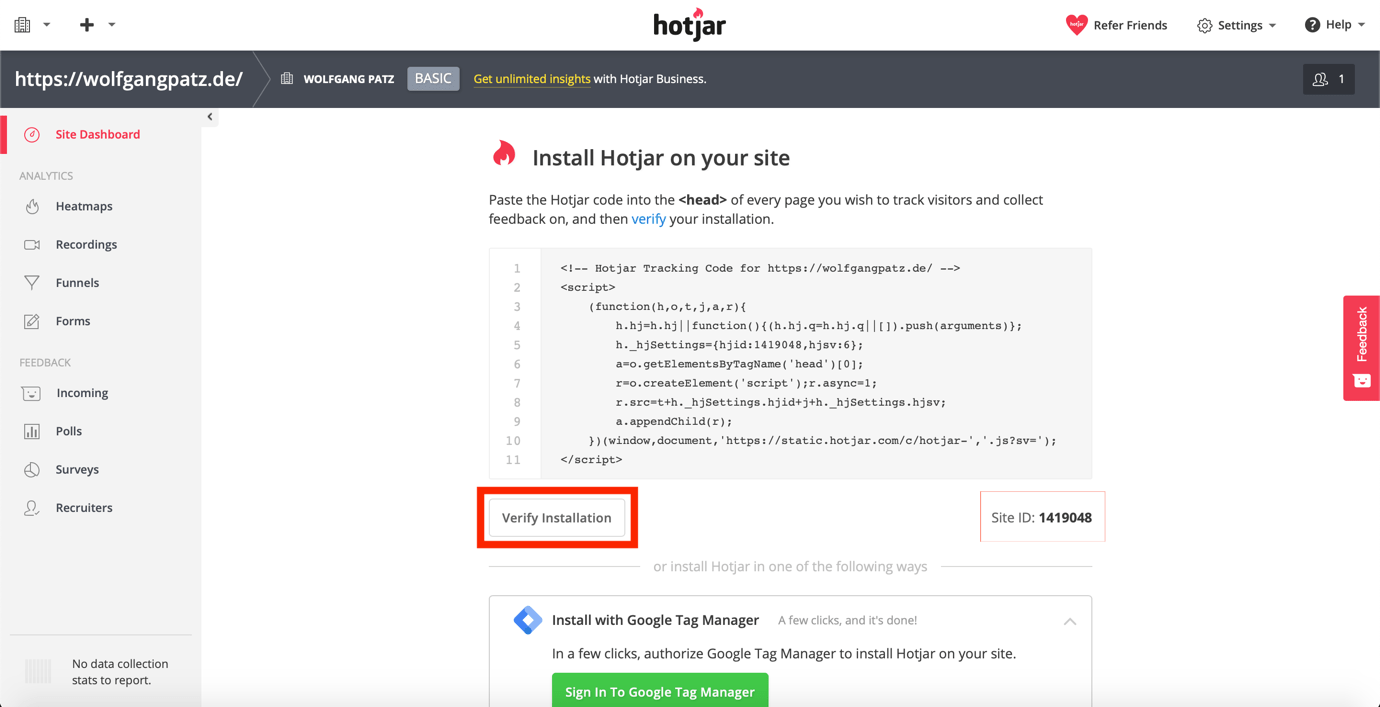Click Sign In To Google Tag Manager
The width and height of the screenshot is (1380, 707).
coord(660,691)
